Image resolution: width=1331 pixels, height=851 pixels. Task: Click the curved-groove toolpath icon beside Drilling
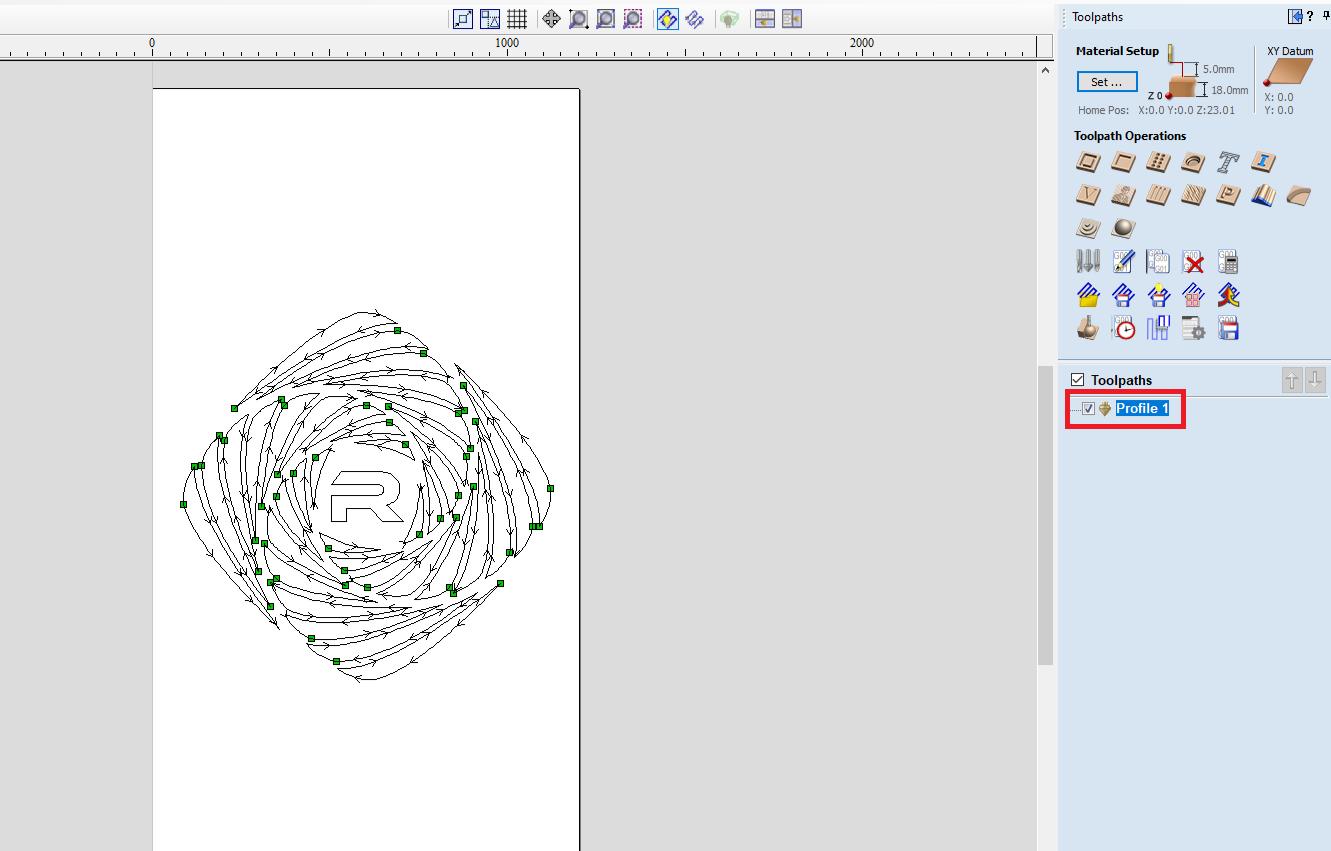tap(1193, 162)
